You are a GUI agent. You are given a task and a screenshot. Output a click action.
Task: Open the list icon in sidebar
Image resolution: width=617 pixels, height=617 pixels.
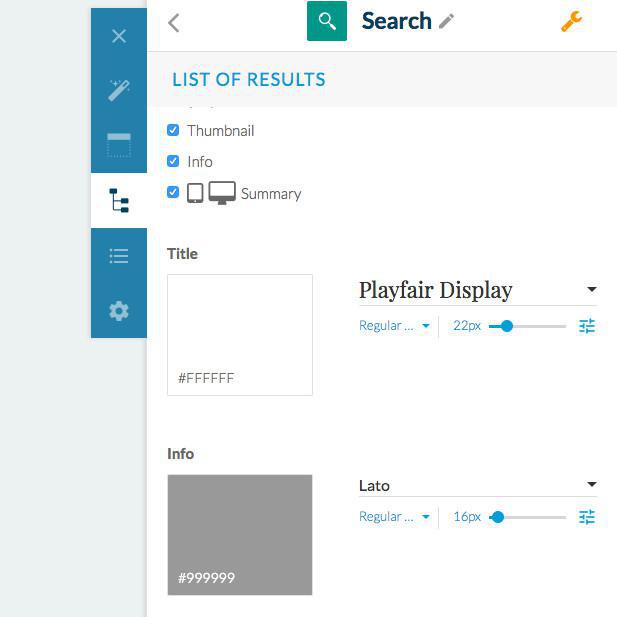tap(119, 257)
